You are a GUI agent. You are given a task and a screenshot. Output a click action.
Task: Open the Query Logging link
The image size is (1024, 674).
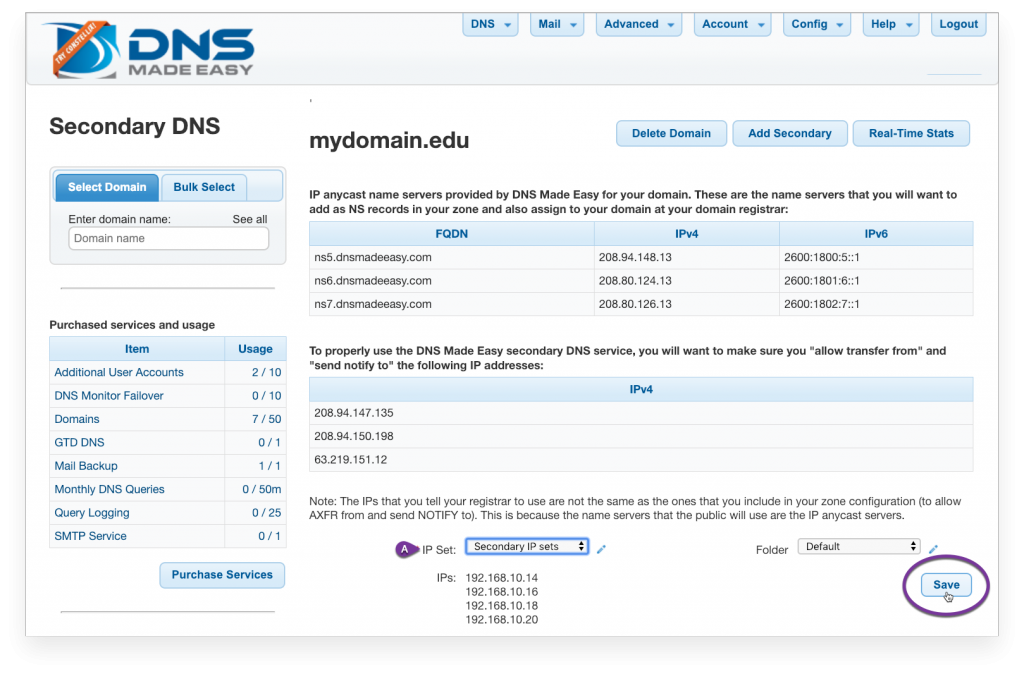pos(92,513)
